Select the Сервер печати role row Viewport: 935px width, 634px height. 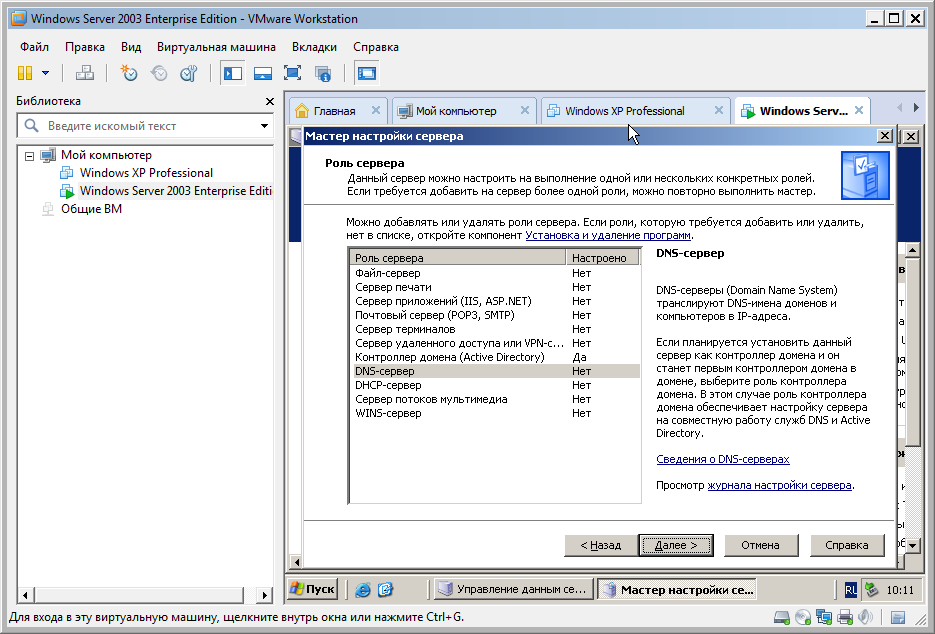point(496,287)
